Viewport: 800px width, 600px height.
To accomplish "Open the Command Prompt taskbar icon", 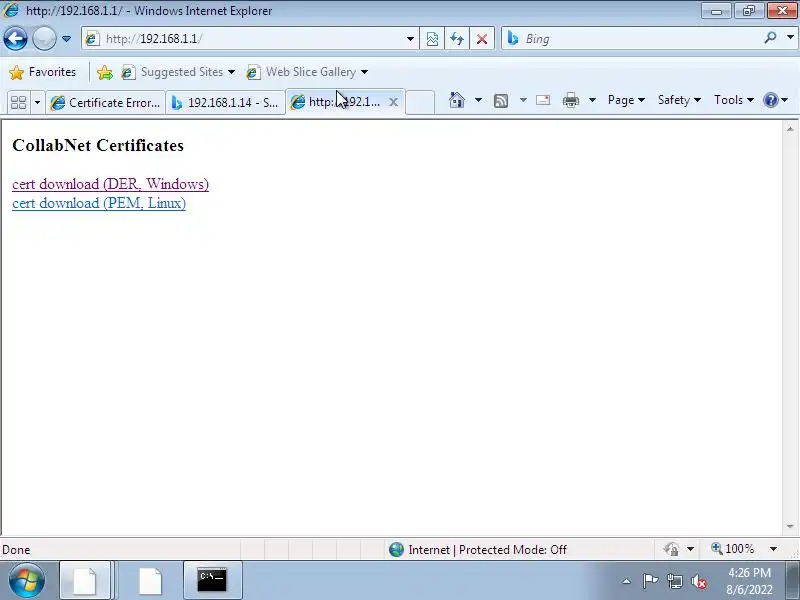I will point(212,580).
